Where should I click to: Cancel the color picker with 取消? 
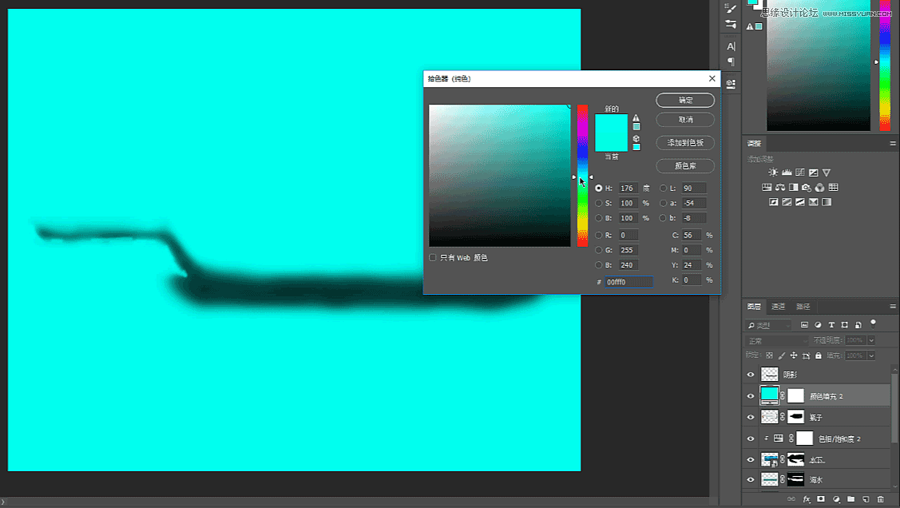tap(685, 119)
